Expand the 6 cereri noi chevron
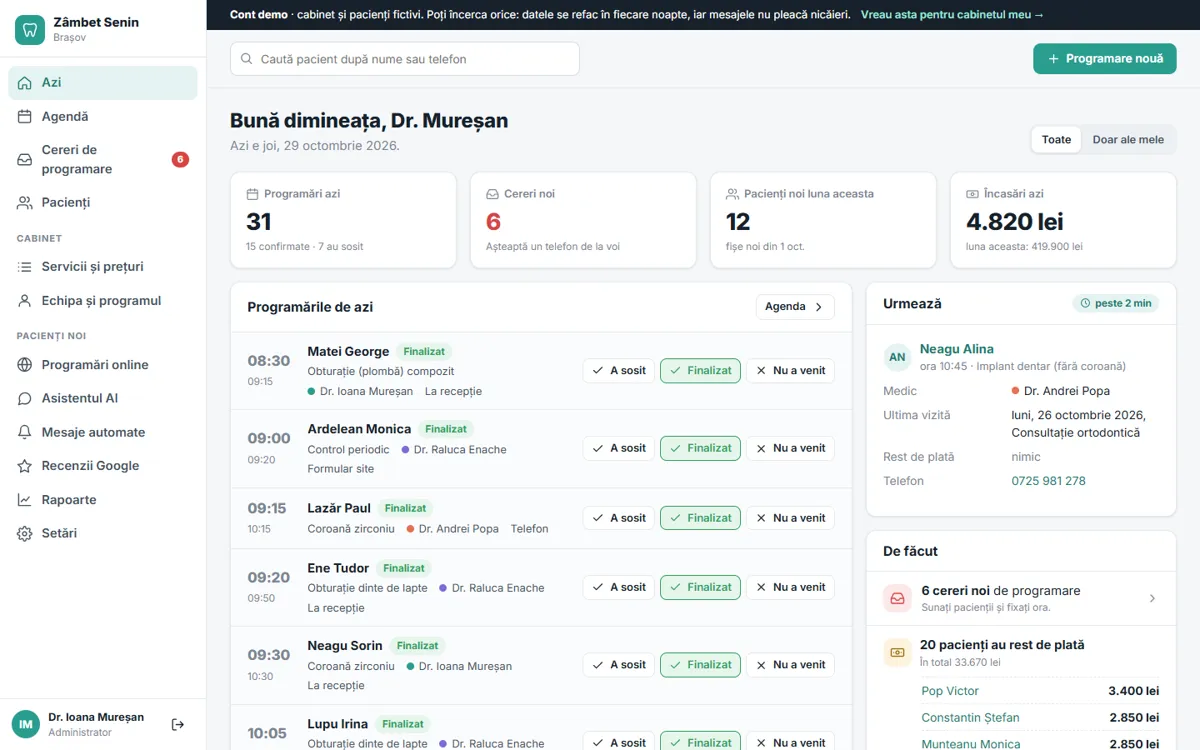 [x=1152, y=598]
